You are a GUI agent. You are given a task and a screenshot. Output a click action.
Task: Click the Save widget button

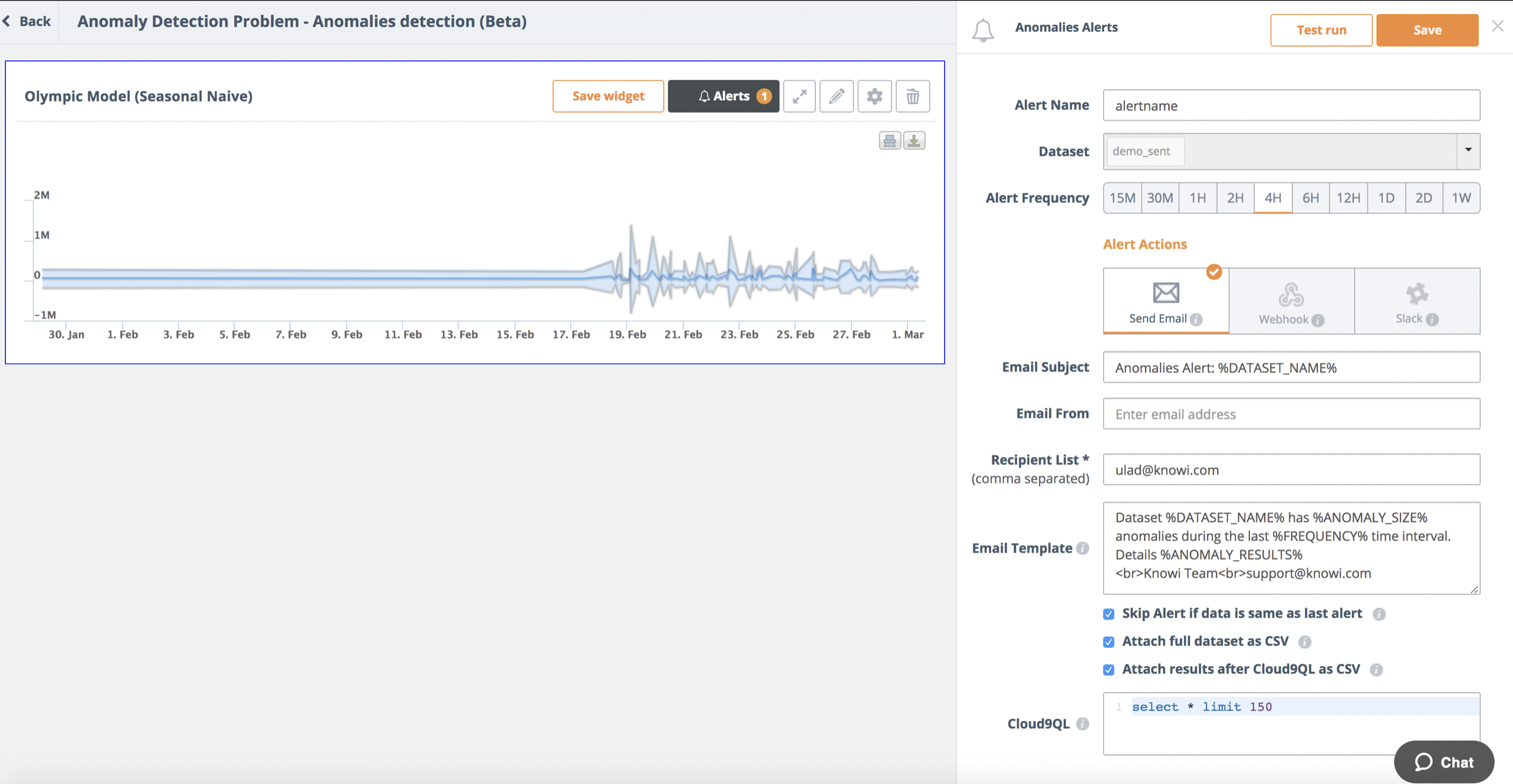pyautogui.click(x=608, y=96)
